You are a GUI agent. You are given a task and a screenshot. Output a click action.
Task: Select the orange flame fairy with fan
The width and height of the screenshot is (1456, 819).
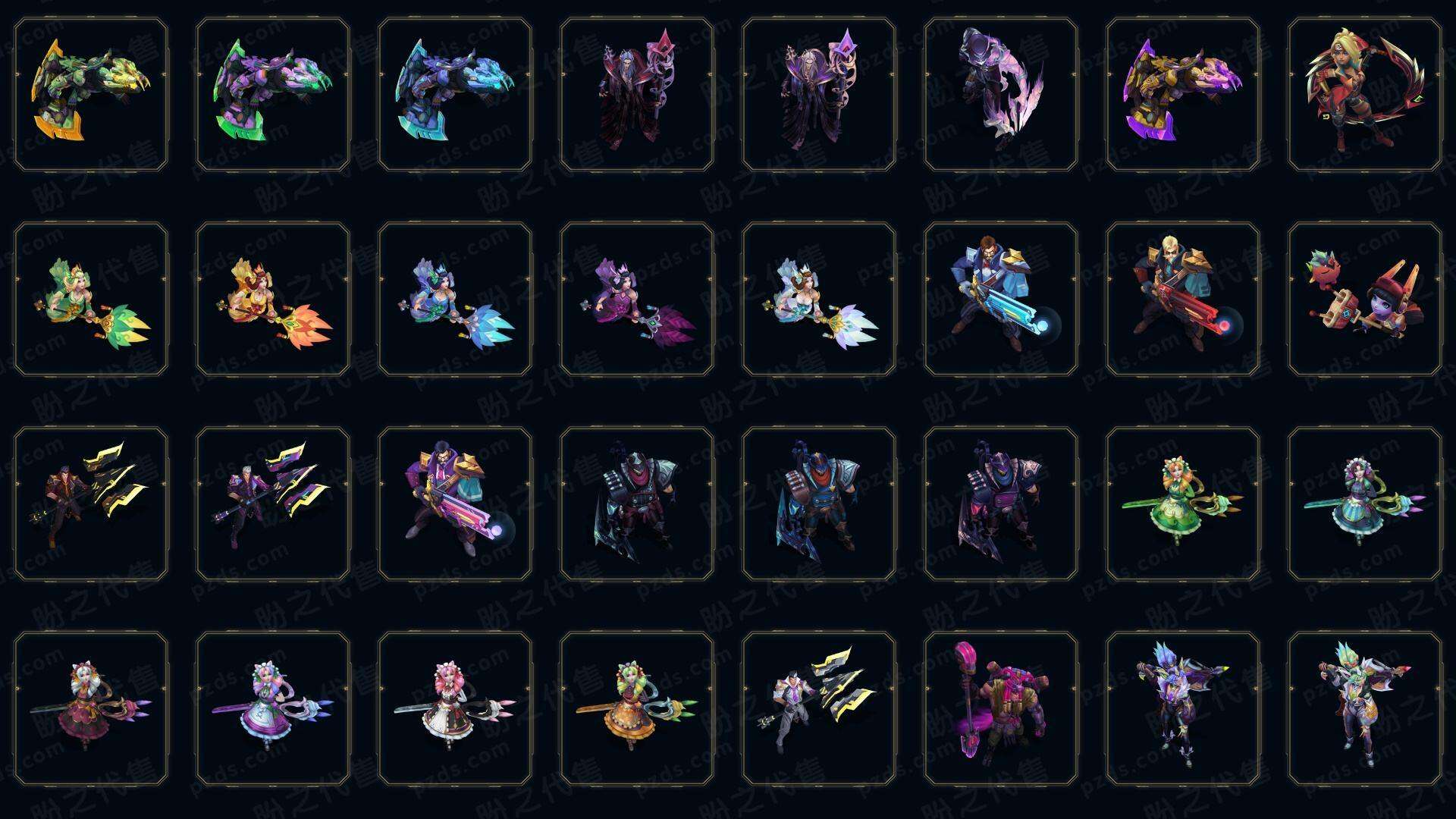[x=273, y=299]
